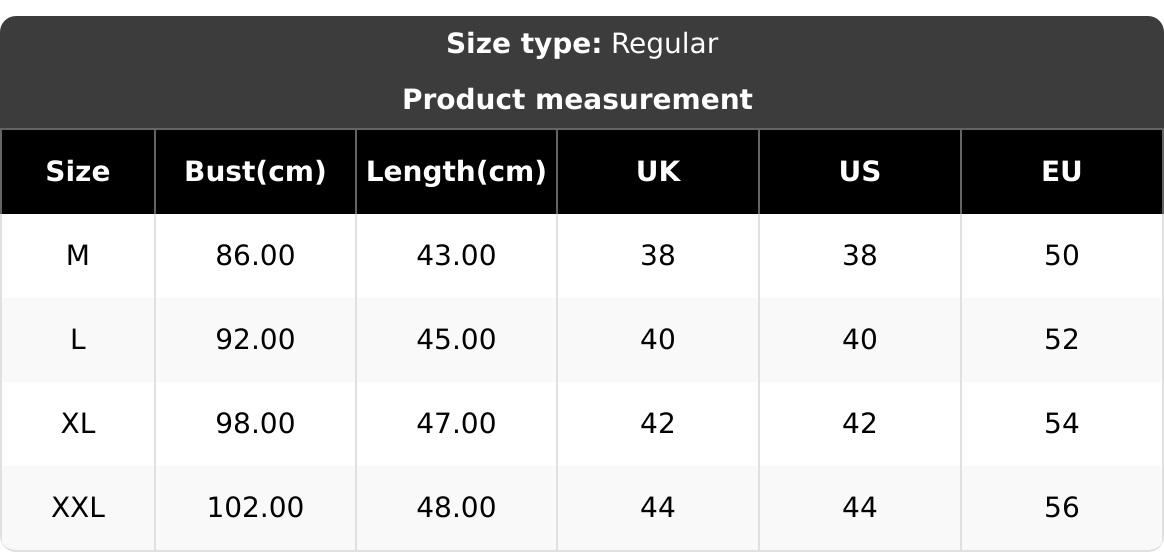Screen dimensions: 1164x552
Task: Click the 48.00 length value
Action: (x=456, y=508)
